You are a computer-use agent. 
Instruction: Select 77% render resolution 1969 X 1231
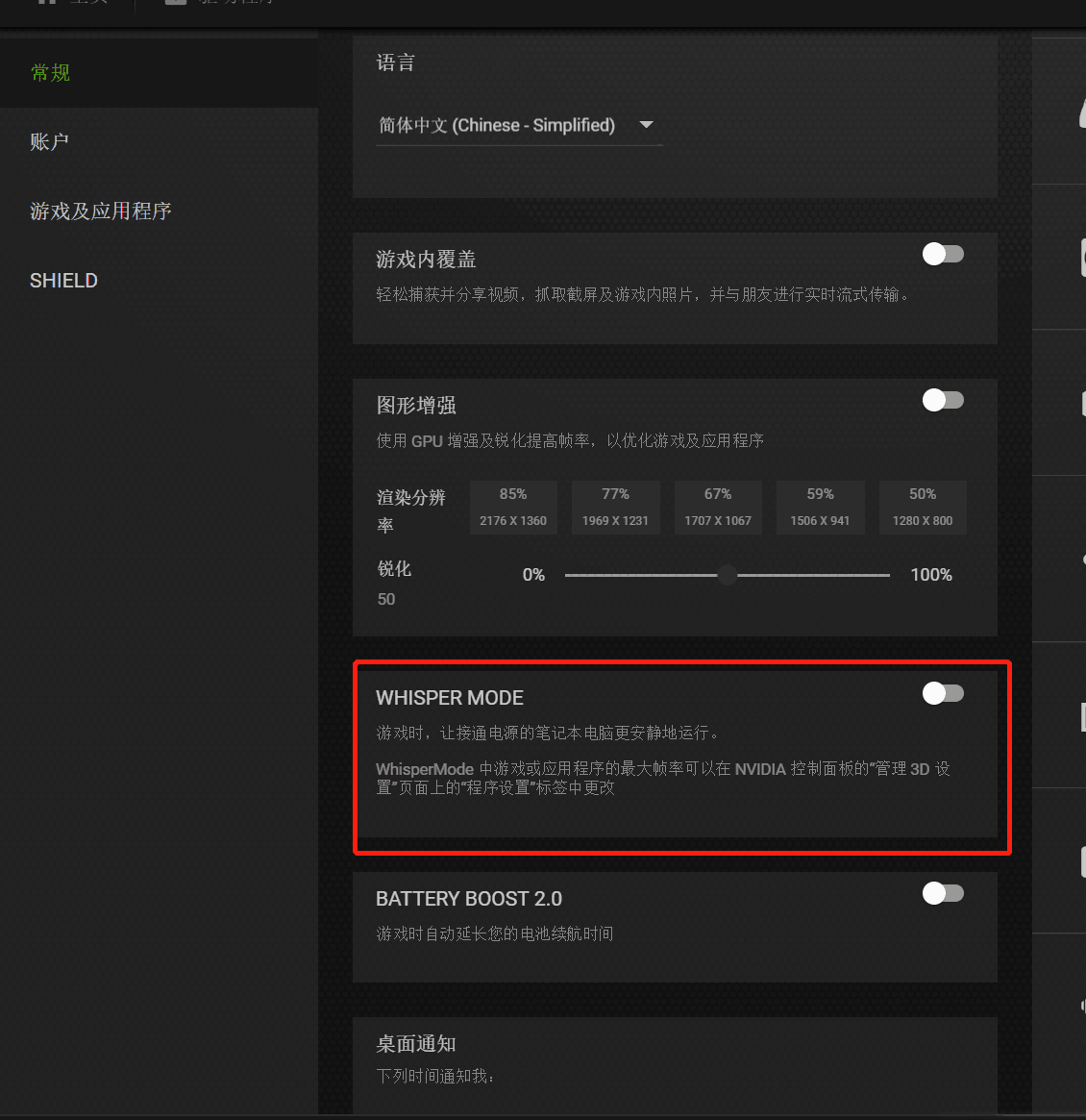(615, 508)
